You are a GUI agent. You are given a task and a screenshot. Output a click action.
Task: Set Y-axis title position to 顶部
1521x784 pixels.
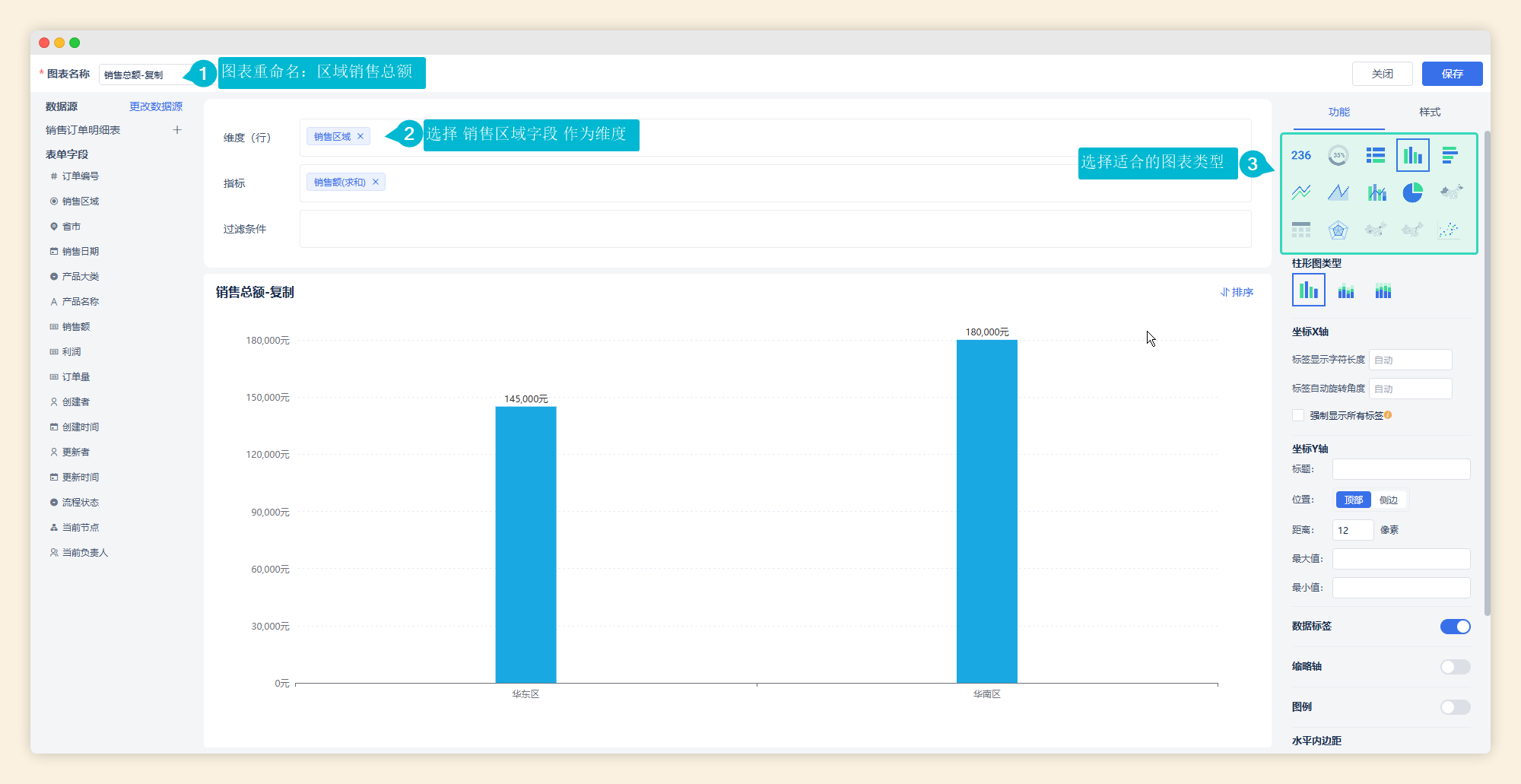pos(1354,500)
